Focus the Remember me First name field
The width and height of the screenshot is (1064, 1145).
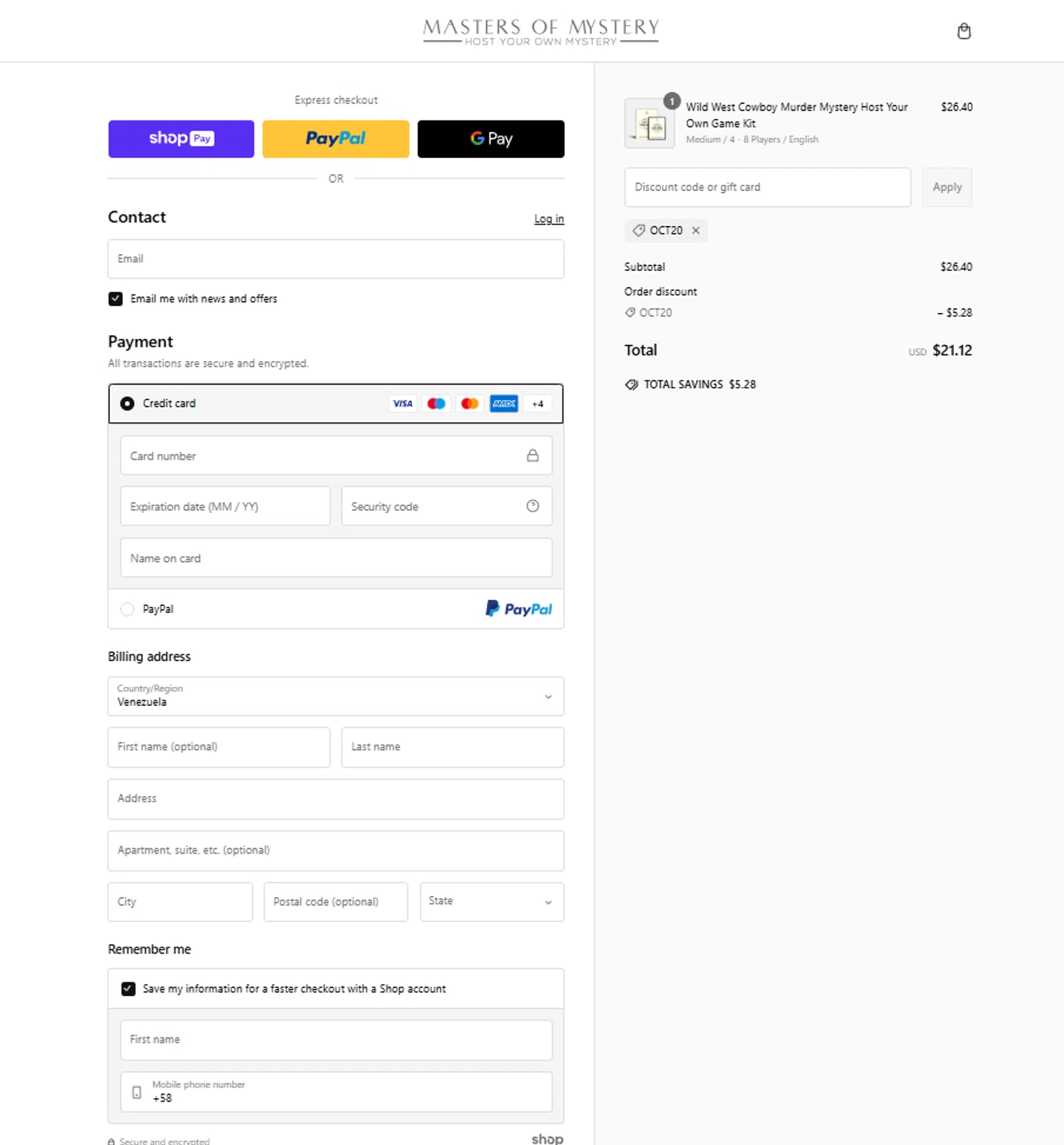click(336, 1040)
